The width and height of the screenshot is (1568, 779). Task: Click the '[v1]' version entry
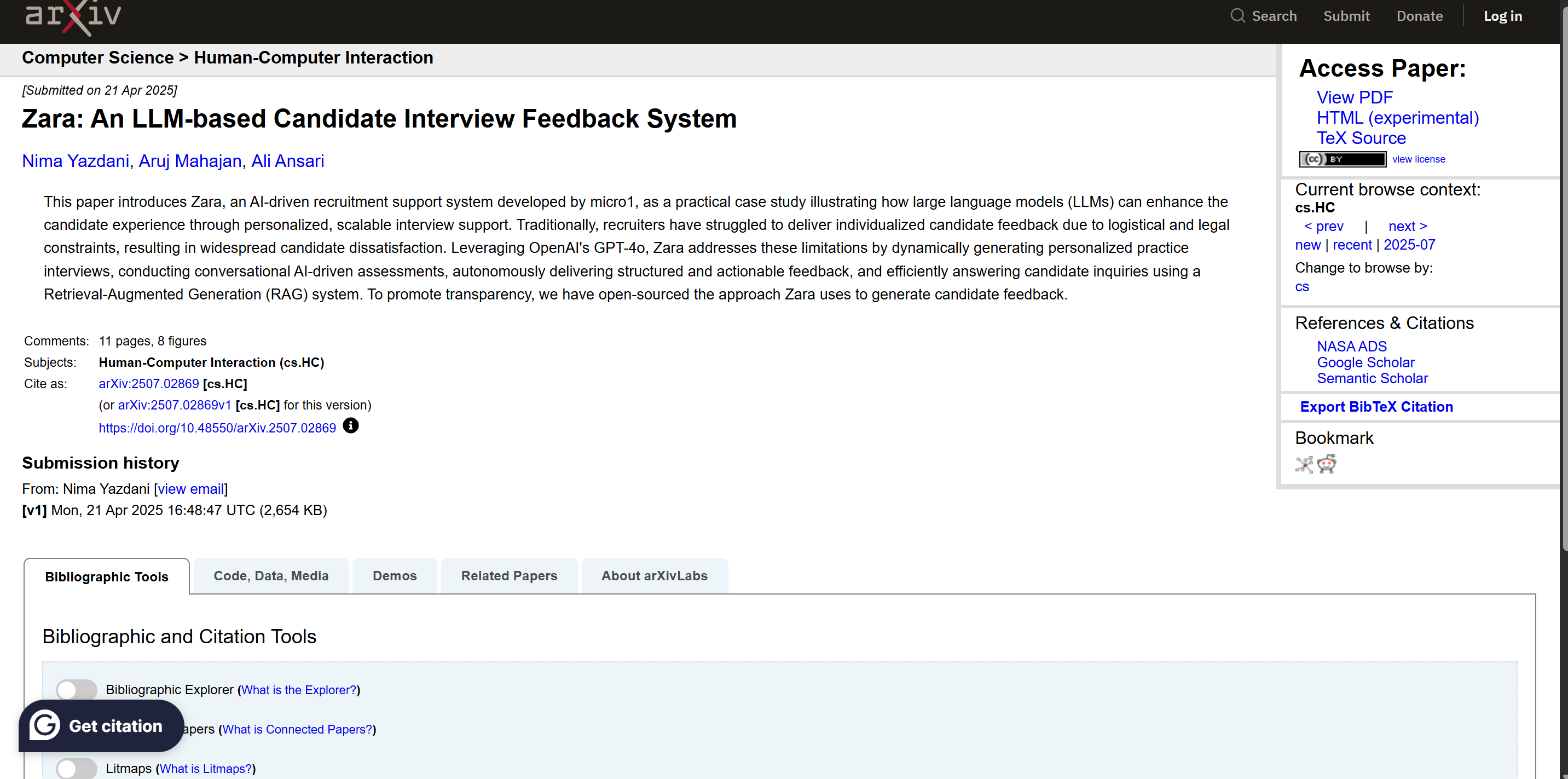(x=34, y=510)
